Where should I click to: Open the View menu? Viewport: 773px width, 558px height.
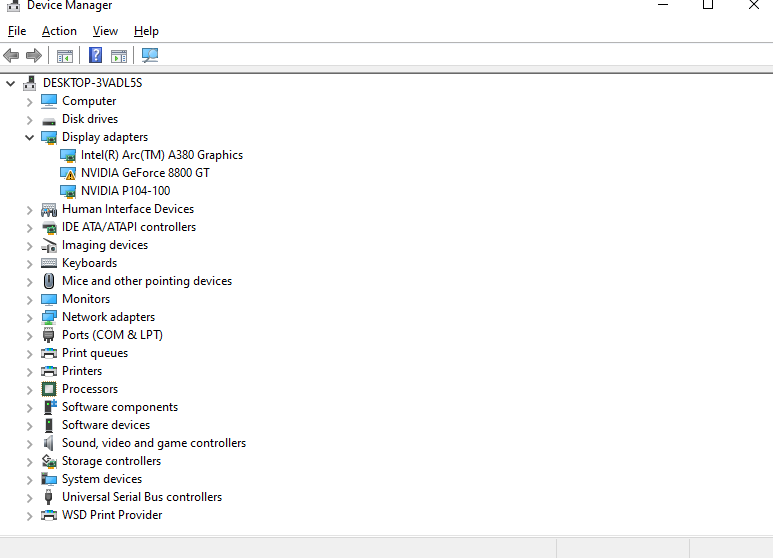105,31
